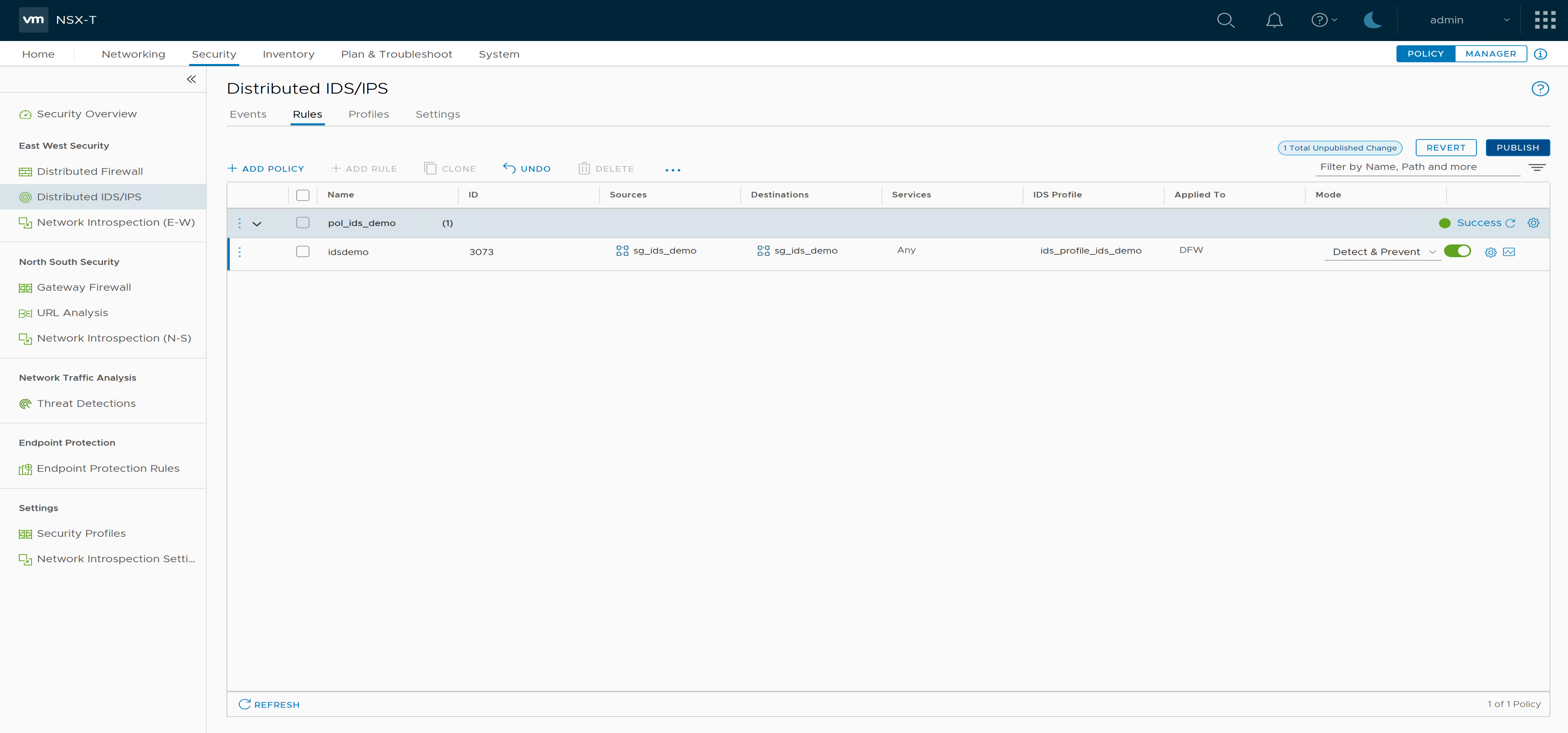The width and height of the screenshot is (1568, 733).
Task: Open the Plan & Troubleshoot tab
Action: [396, 54]
